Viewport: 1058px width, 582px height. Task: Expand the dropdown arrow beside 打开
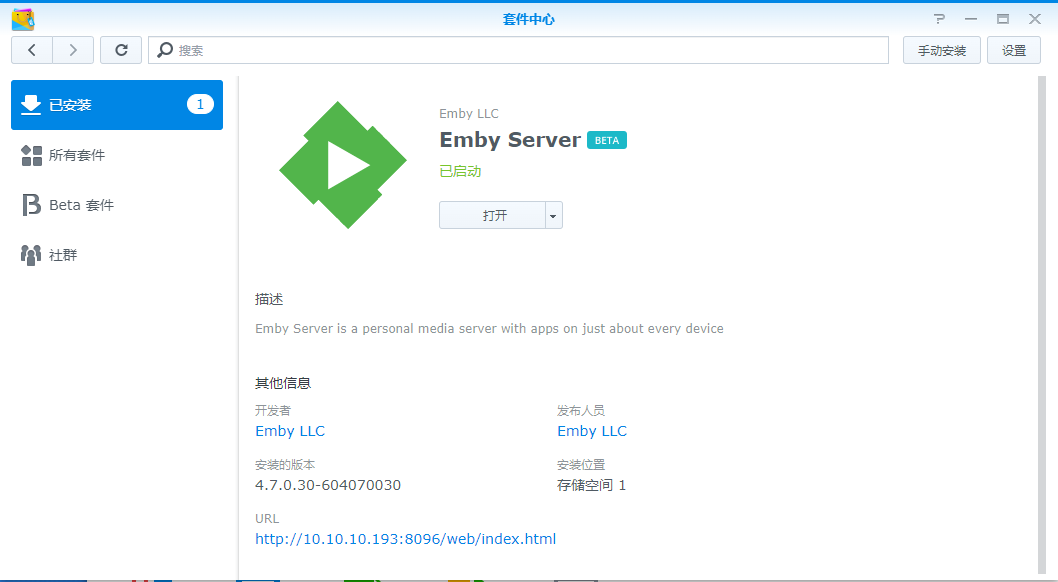point(553,215)
